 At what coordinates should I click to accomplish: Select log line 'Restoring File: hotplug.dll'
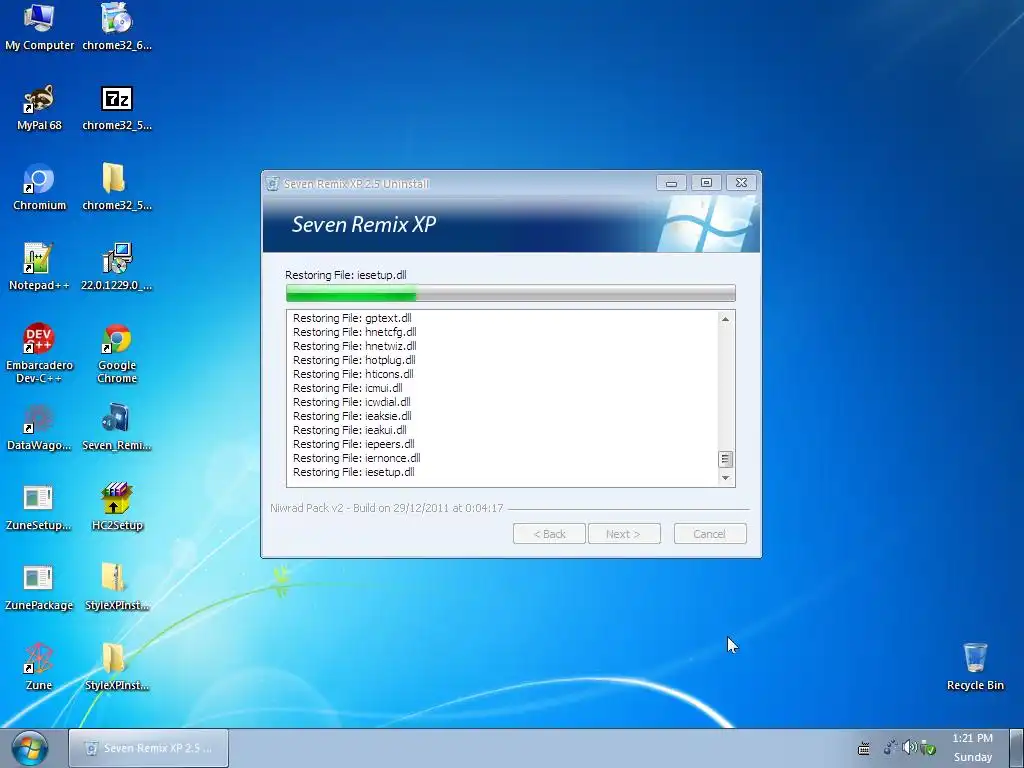[354, 360]
